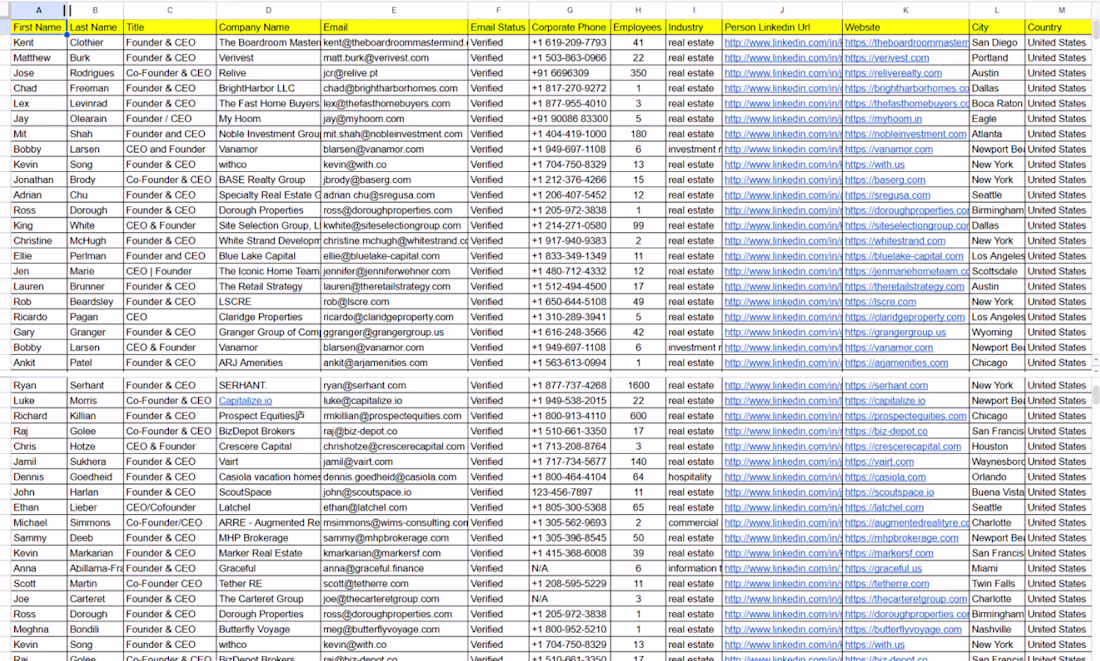Click the 'Last Name' header cell
Image resolution: width=1100 pixels, height=661 pixels.
pyautogui.click(x=95, y=27)
